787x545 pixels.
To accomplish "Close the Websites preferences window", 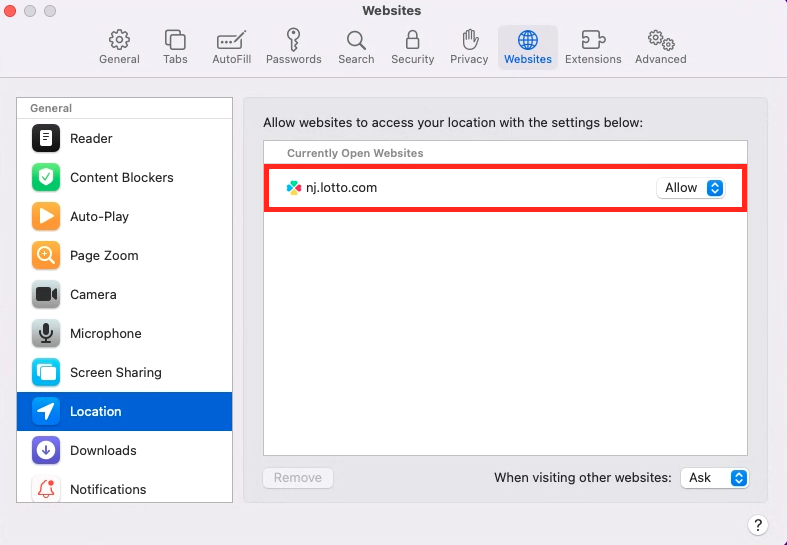I will coord(10,11).
